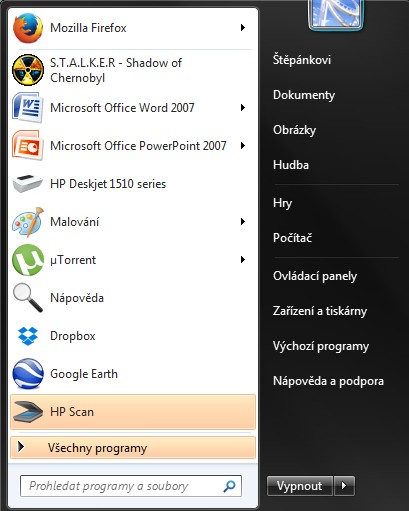Expand the µTorrent jump list arrow

coord(243,260)
